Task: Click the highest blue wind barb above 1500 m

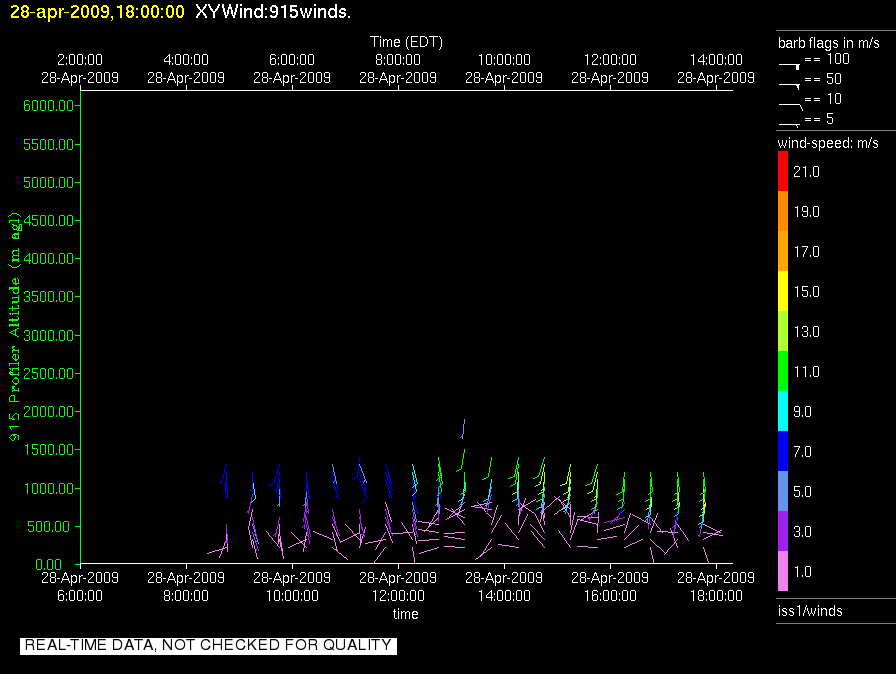Action: [462, 428]
